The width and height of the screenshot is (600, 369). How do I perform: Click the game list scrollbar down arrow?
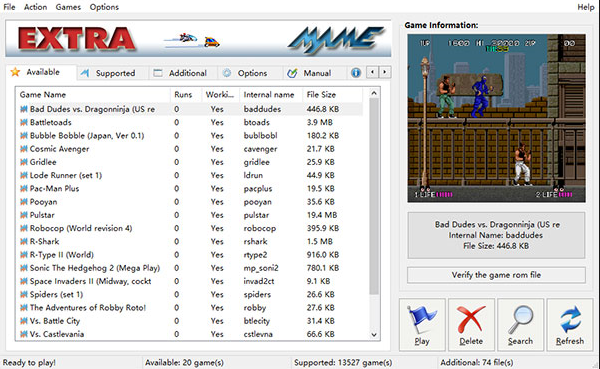point(374,335)
